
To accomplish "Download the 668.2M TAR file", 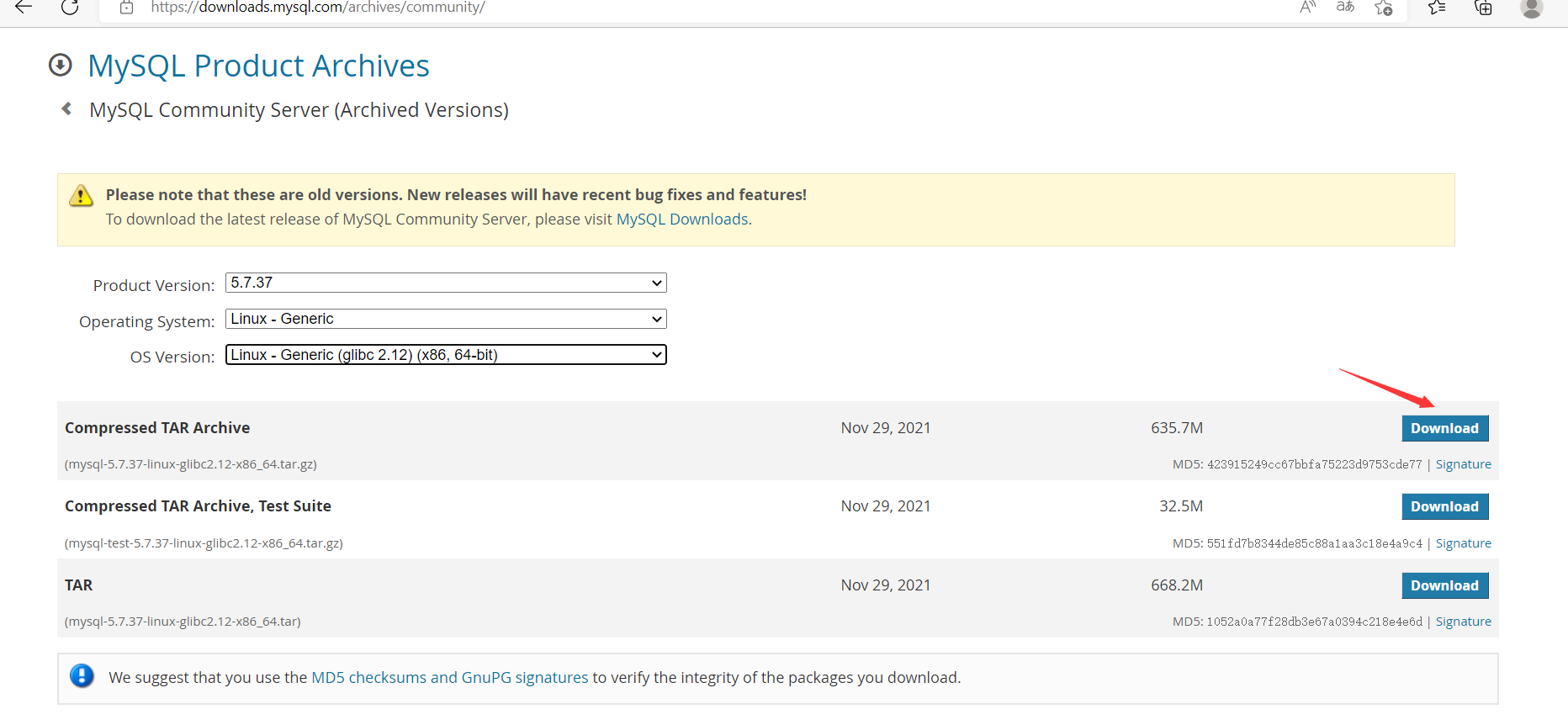I will tap(1444, 585).
